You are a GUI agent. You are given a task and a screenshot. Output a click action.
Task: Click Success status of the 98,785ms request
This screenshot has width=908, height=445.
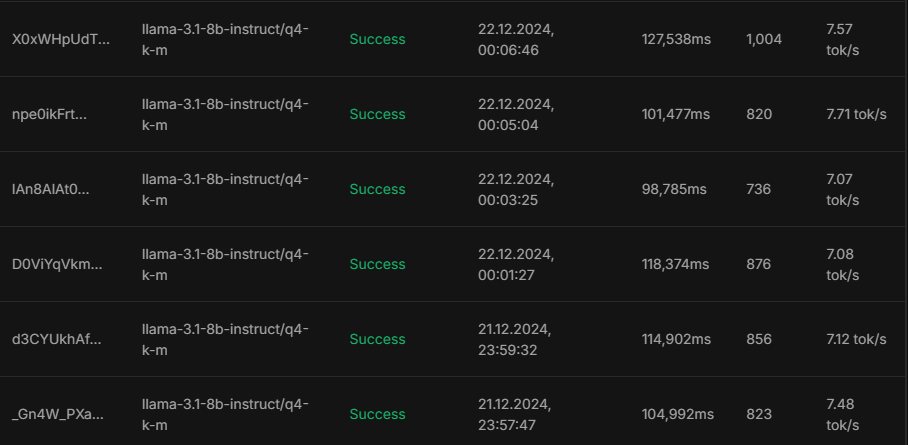(x=377, y=189)
